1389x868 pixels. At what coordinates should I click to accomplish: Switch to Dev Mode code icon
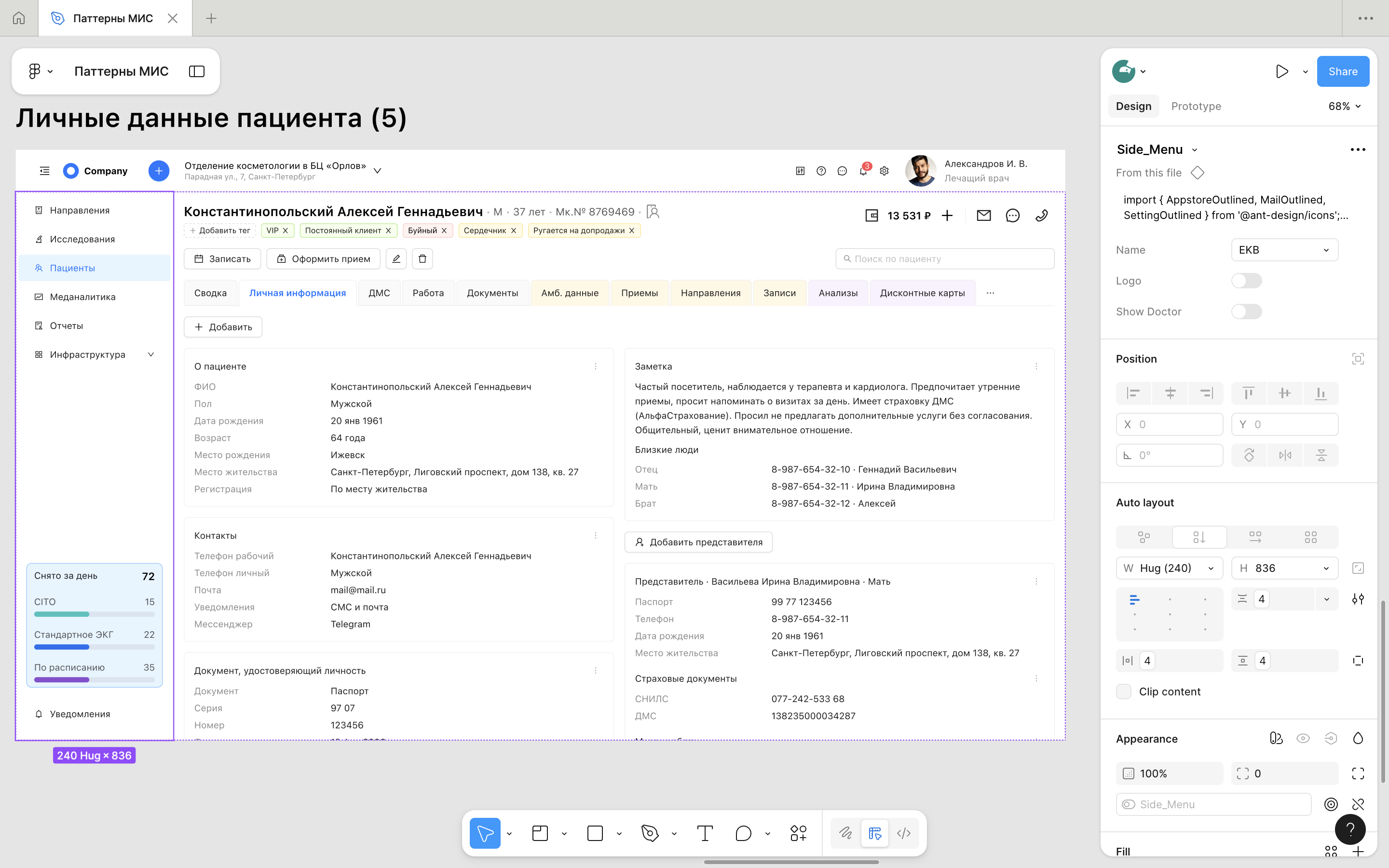pos(903,833)
